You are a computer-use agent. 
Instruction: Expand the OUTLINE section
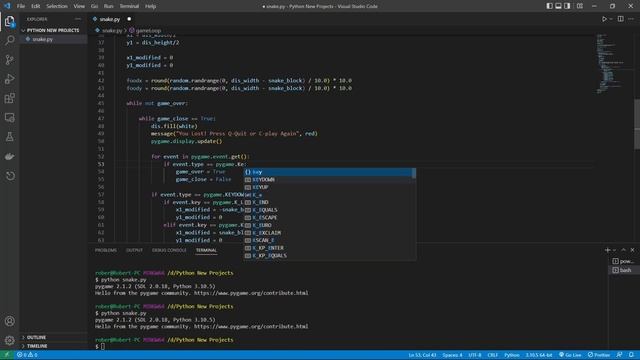(36, 338)
